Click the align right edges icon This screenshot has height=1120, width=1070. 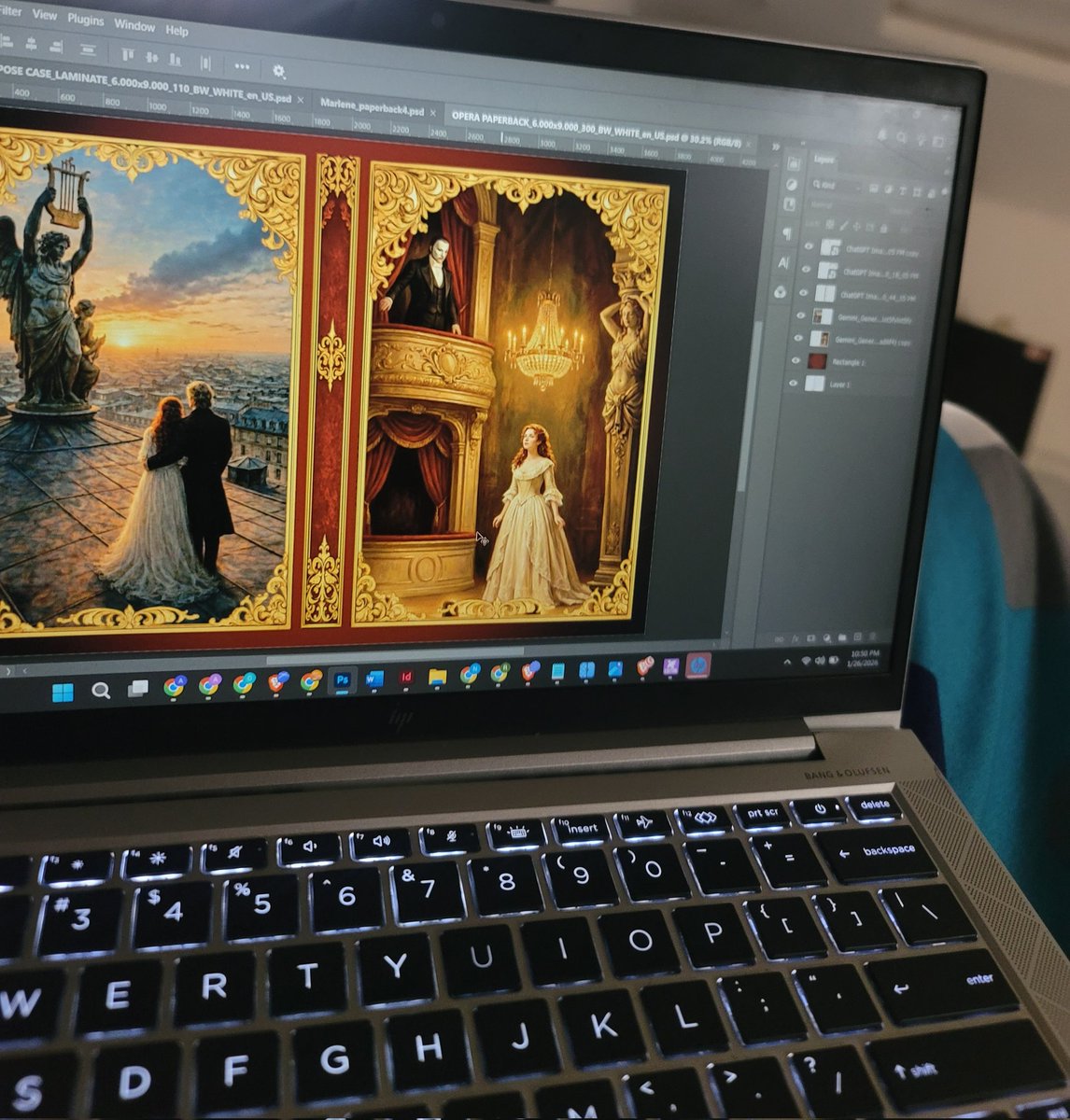[x=56, y=47]
